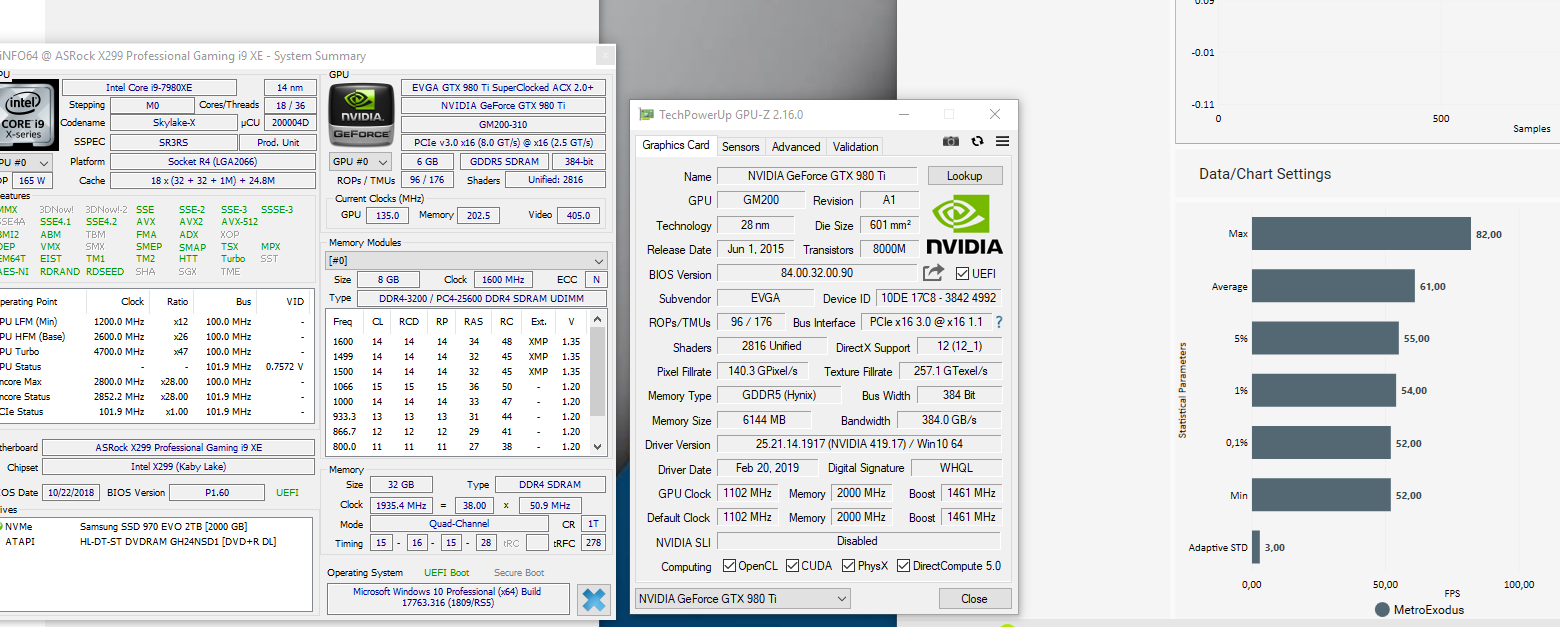
Task: Click the HL-DT-ST DVDRAM GH24NSD1 drive entry
Action: click(178, 541)
